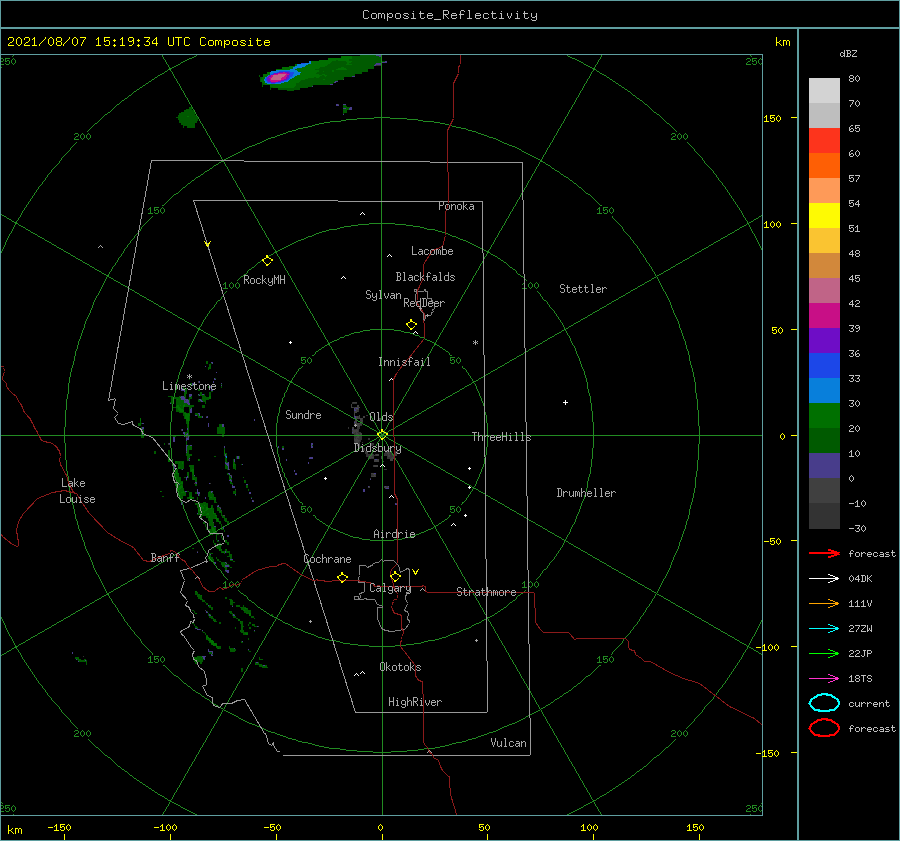
Task: Click the Olds label near center
Action: tap(381, 417)
